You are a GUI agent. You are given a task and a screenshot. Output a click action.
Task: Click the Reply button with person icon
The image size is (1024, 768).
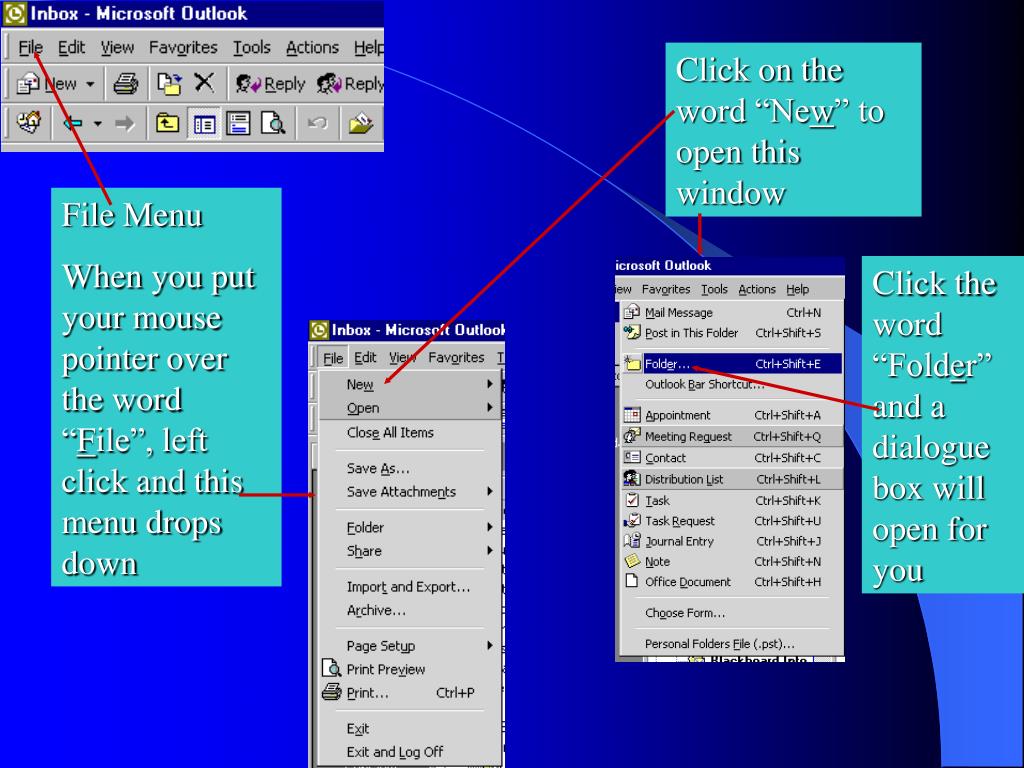point(270,84)
